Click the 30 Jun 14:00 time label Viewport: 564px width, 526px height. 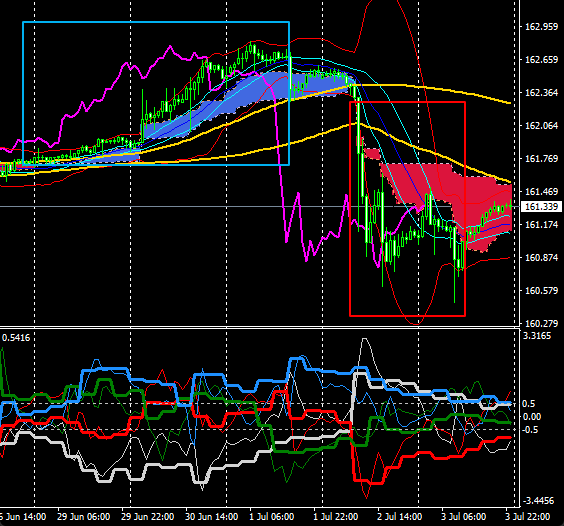click(x=212, y=517)
